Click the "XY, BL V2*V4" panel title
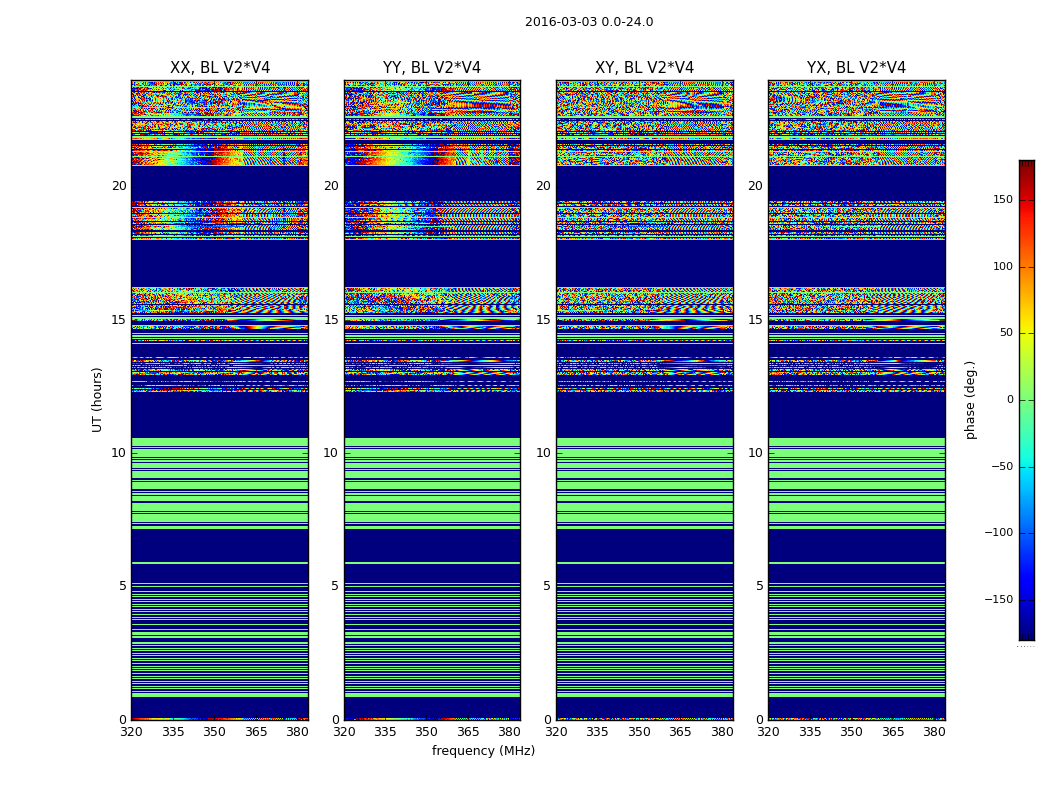This screenshot has width=1050, height=800. (644, 68)
